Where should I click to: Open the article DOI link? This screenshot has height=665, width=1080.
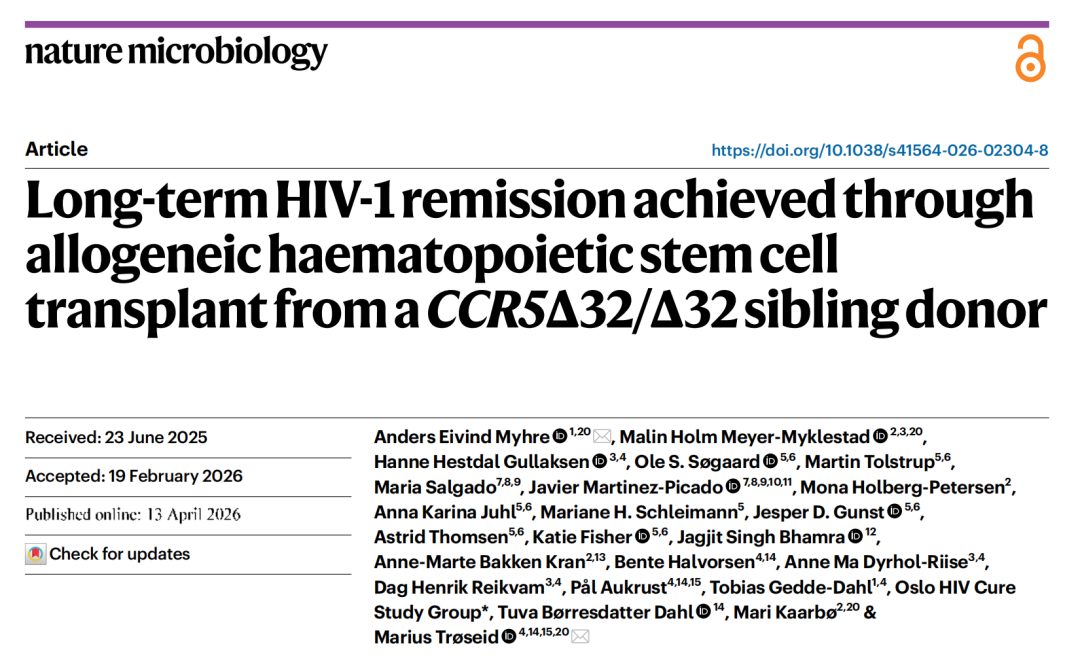point(879,150)
